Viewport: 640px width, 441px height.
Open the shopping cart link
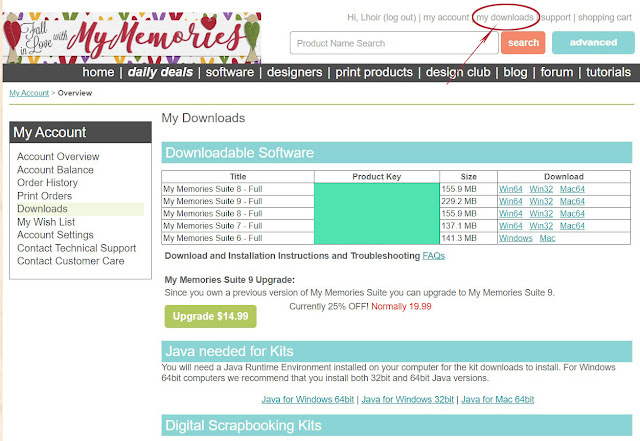604,18
